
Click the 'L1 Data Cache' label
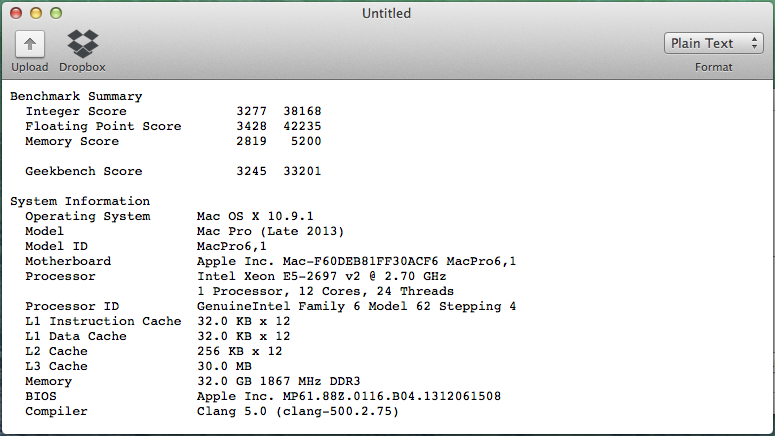76,336
